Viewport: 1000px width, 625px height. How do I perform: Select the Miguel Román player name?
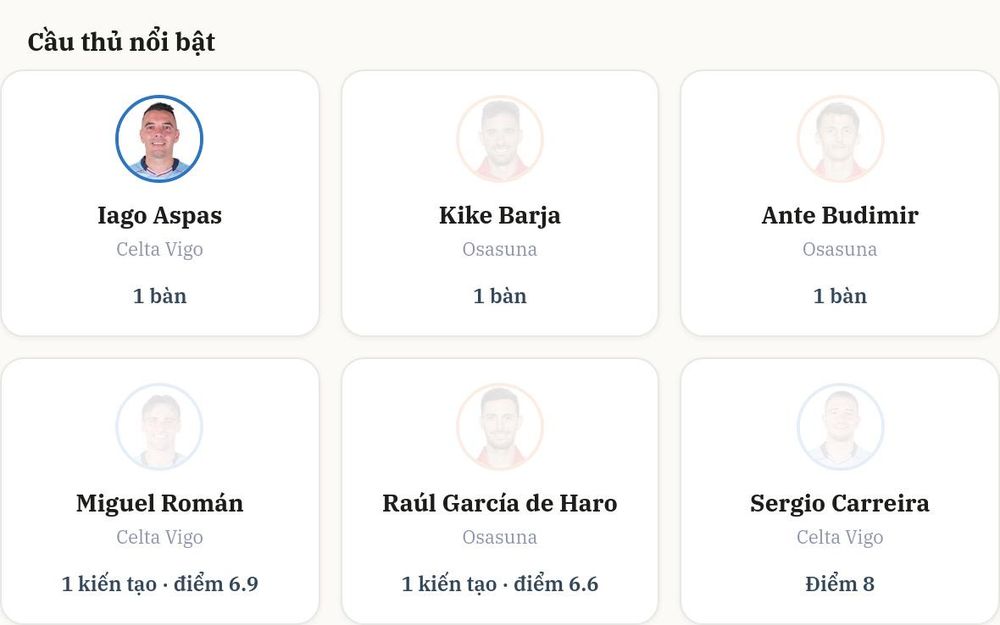pos(159,503)
